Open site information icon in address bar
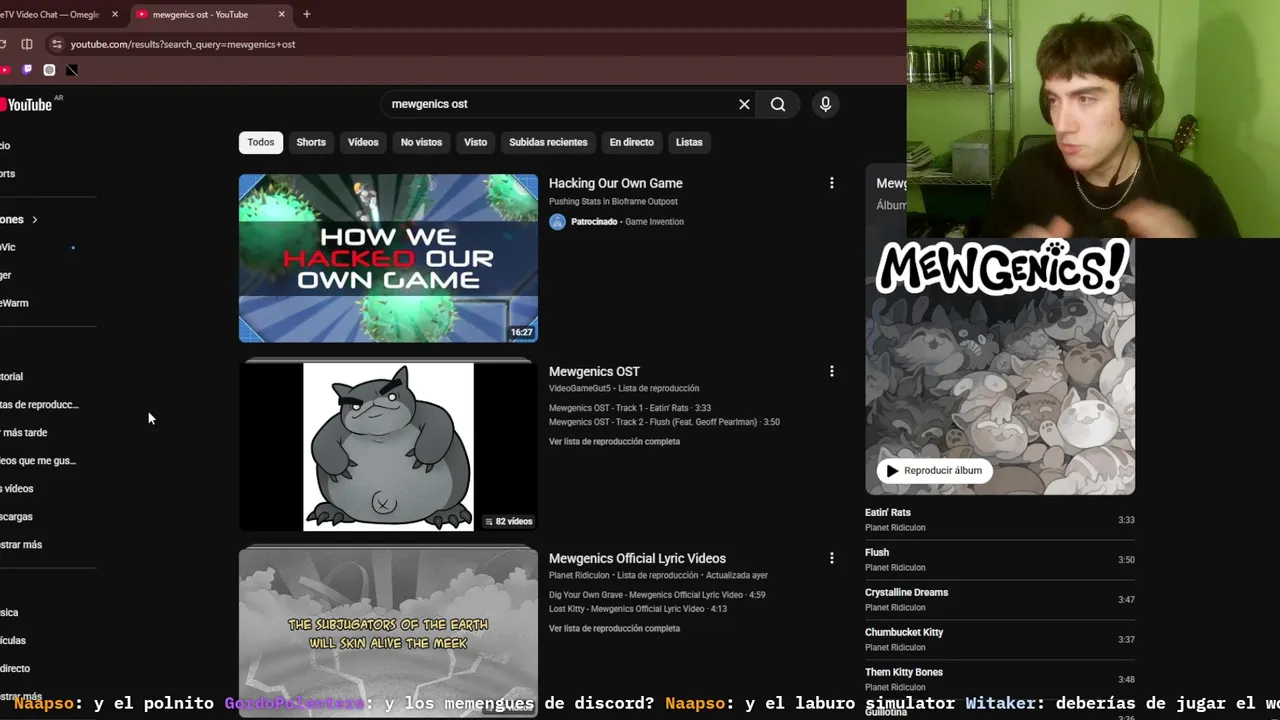The image size is (1280, 720). tap(56, 44)
